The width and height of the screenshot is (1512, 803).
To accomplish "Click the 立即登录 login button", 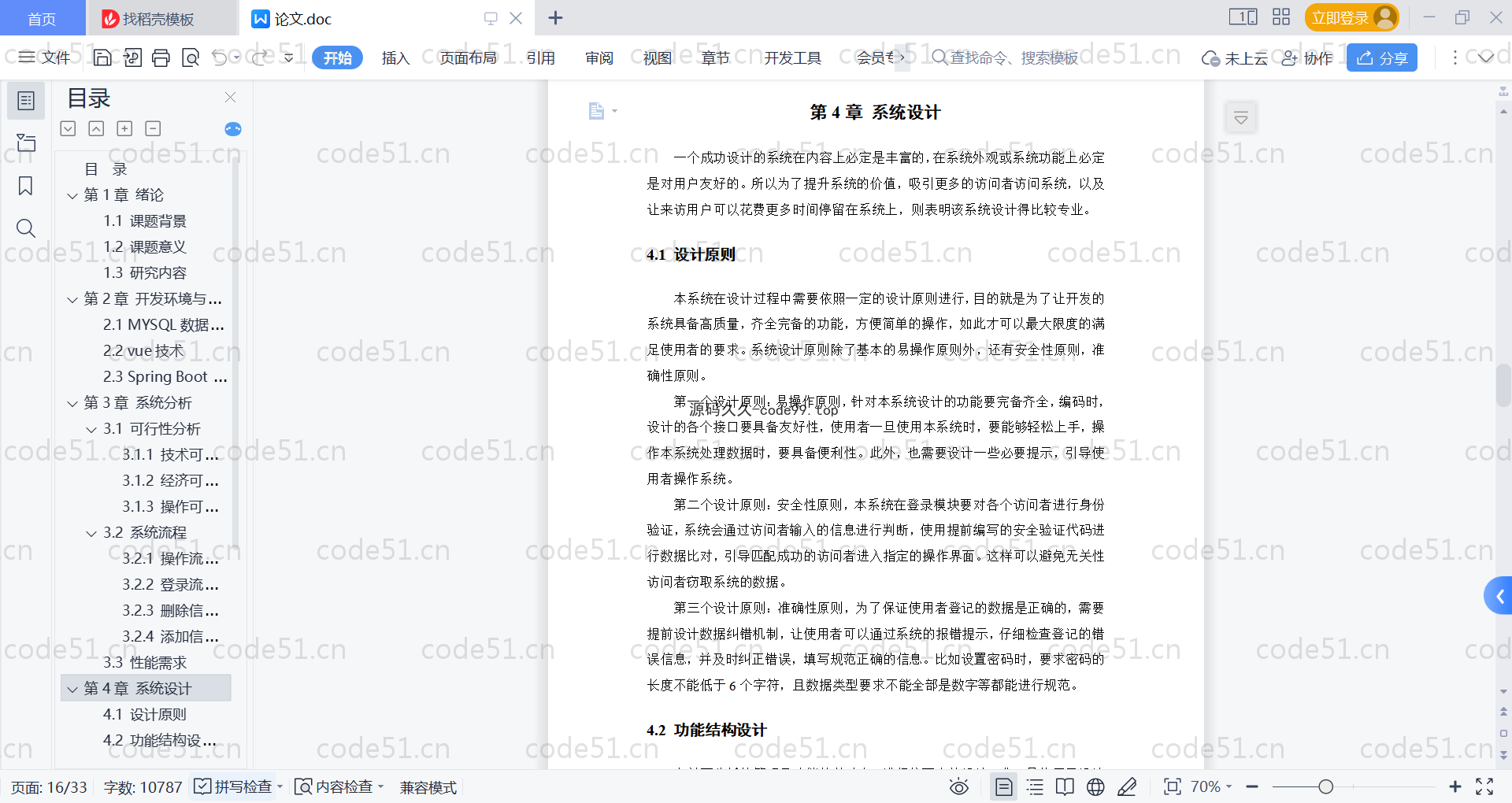I will click(1352, 17).
